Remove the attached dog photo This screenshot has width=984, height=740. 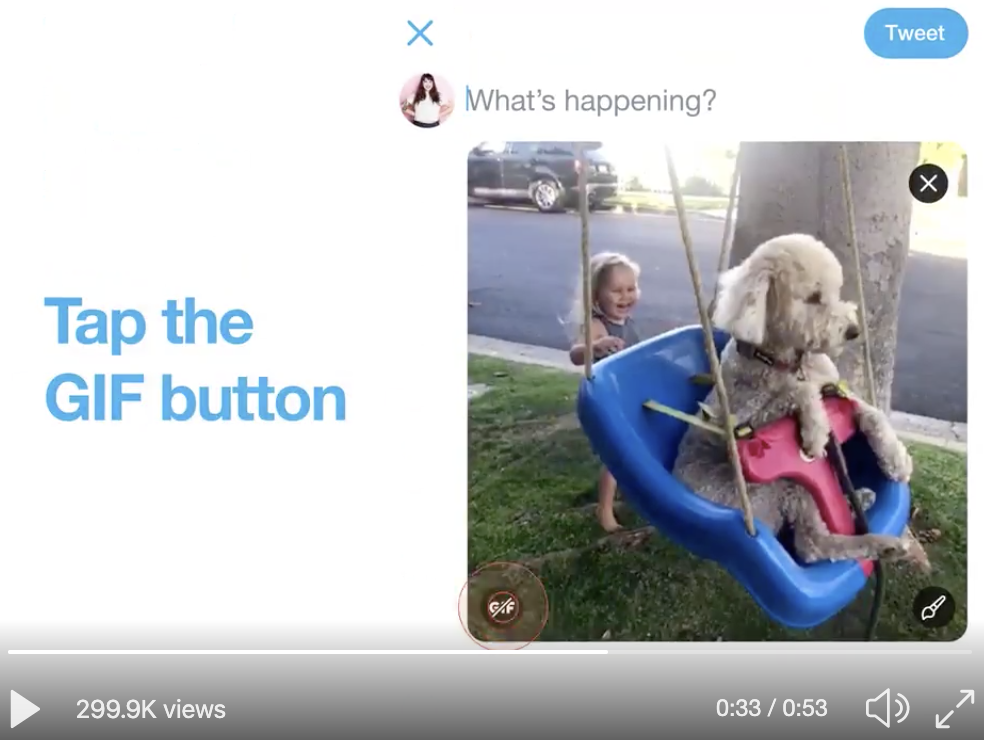pyautogui.click(x=928, y=183)
